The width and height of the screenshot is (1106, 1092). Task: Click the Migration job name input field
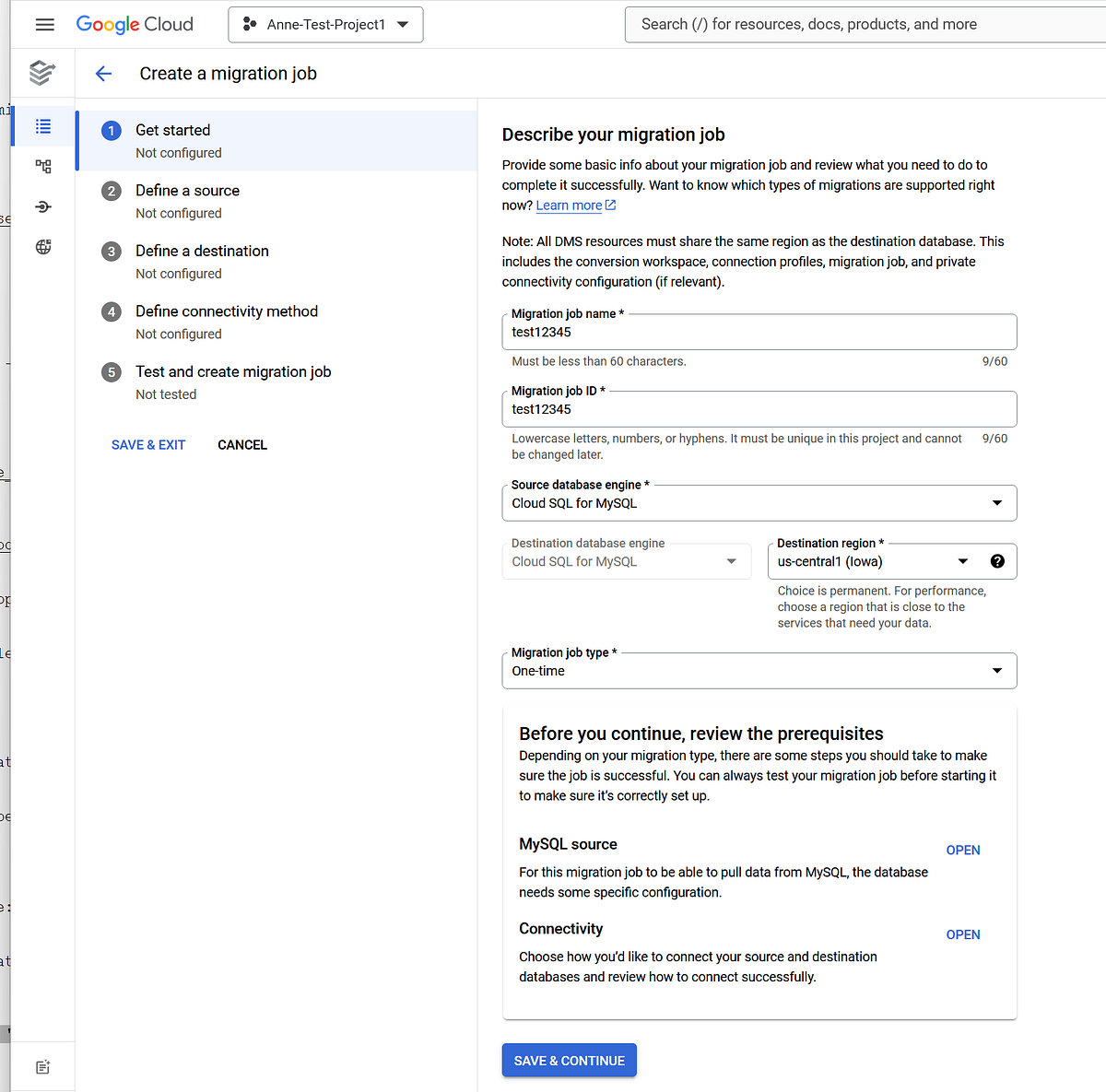click(x=759, y=333)
